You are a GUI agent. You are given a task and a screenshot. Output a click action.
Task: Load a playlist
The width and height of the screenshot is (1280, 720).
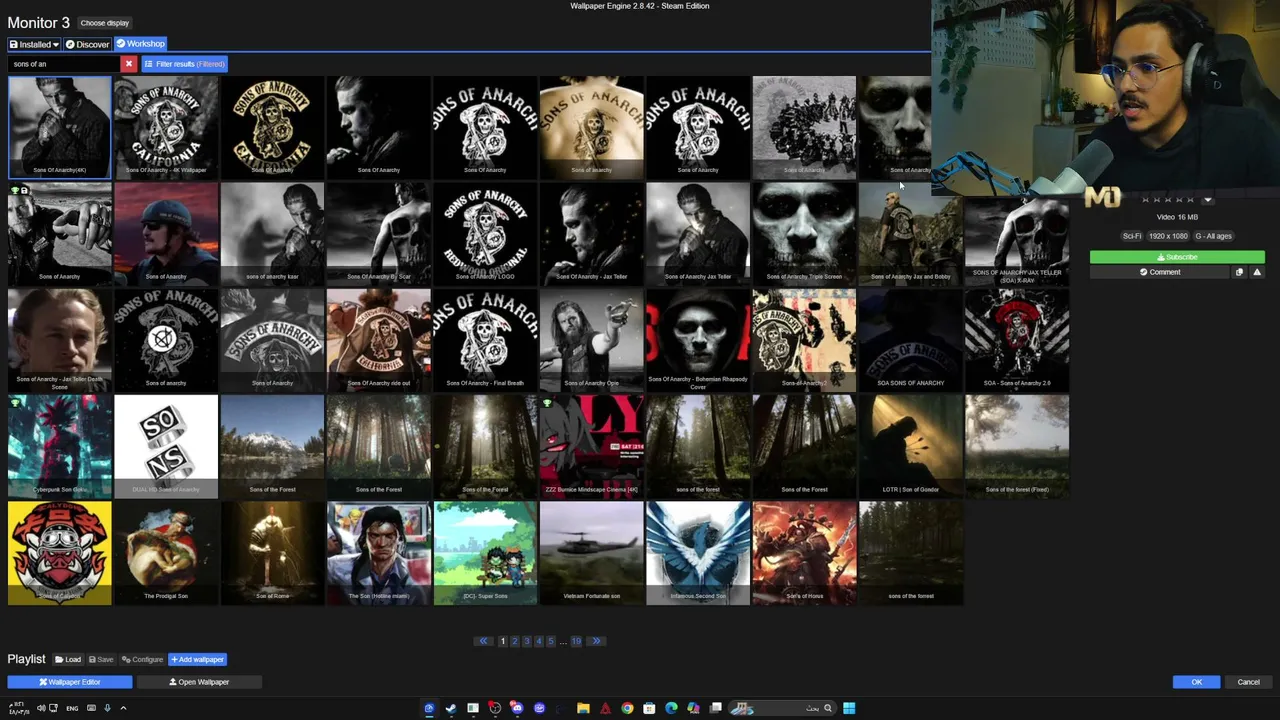click(68, 660)
